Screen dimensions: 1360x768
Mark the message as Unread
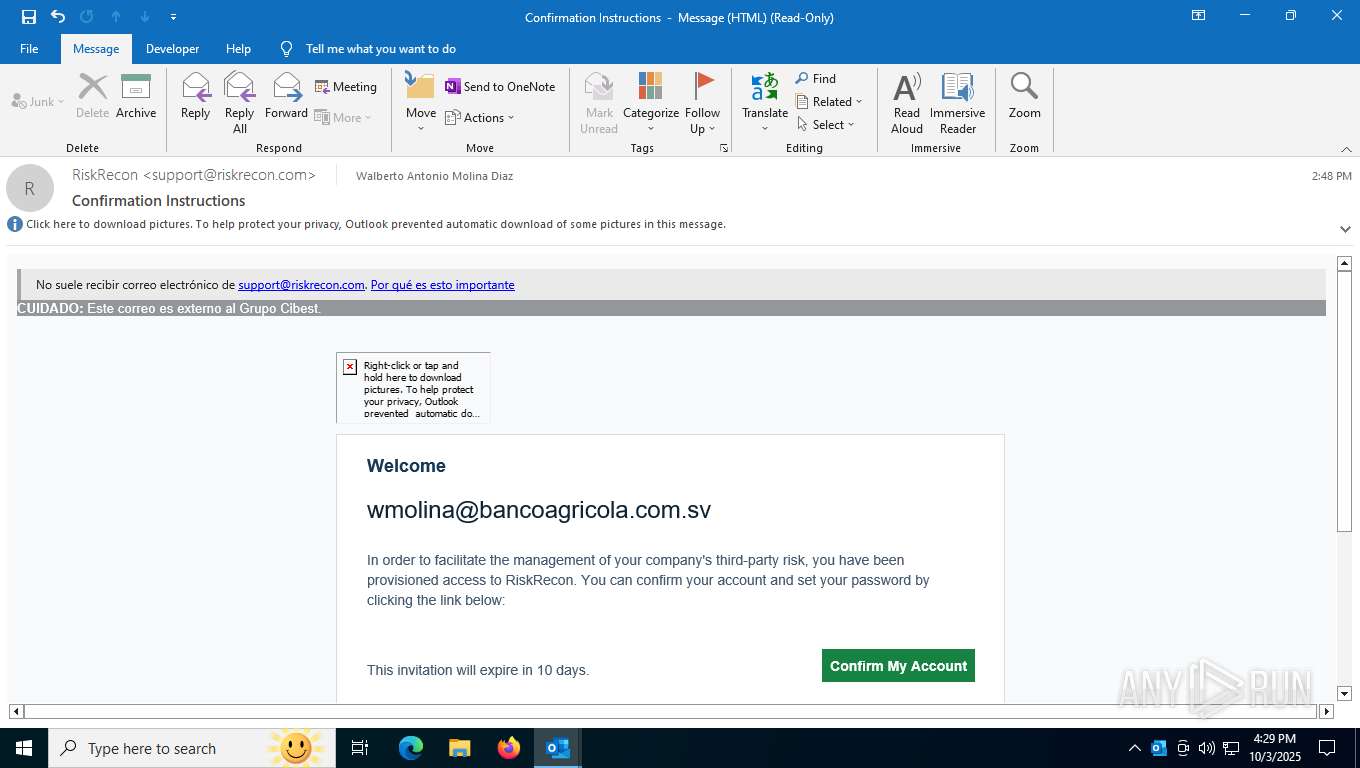tap(599, 102)
